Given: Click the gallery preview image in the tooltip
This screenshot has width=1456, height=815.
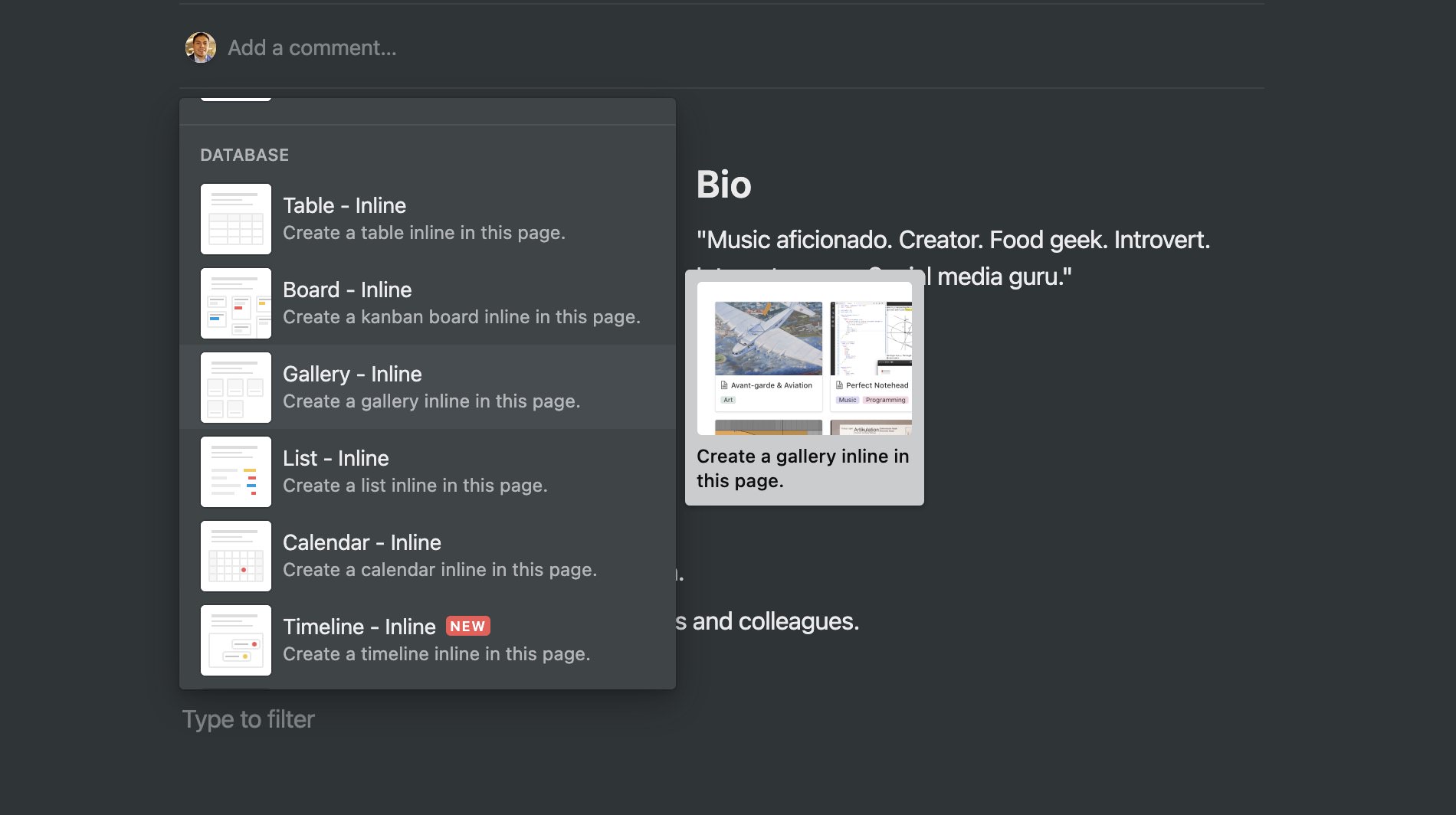Looking at the screenshot, I should [805, 358].
